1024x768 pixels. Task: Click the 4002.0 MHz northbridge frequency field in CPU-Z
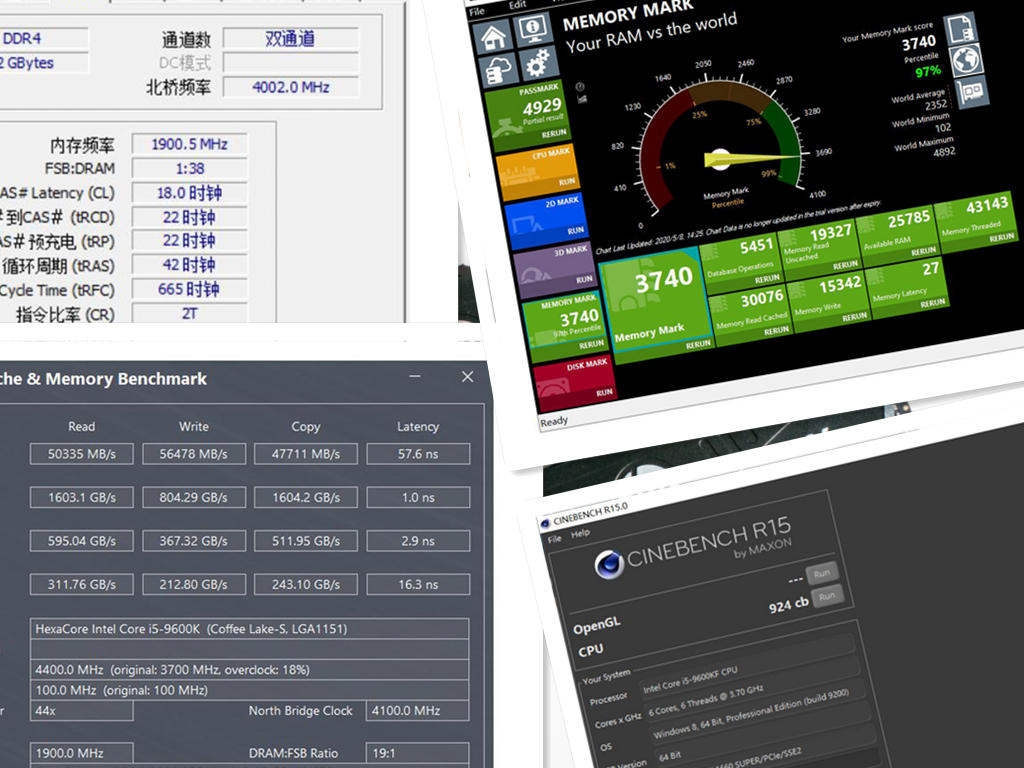pyautogui.click(x=291, y=87)
